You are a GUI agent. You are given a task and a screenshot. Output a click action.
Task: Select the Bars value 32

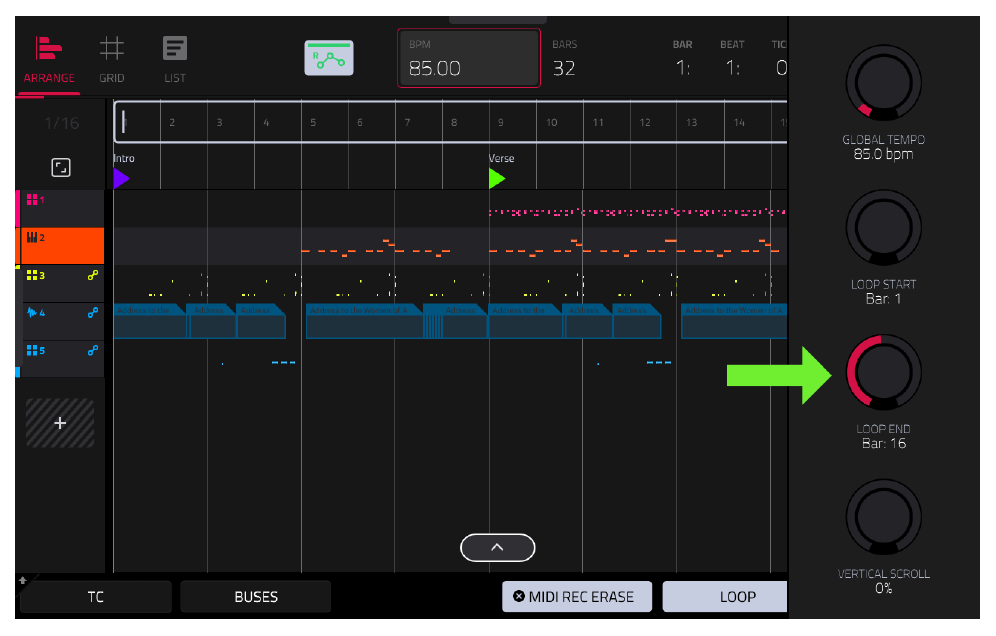point(564,68)
